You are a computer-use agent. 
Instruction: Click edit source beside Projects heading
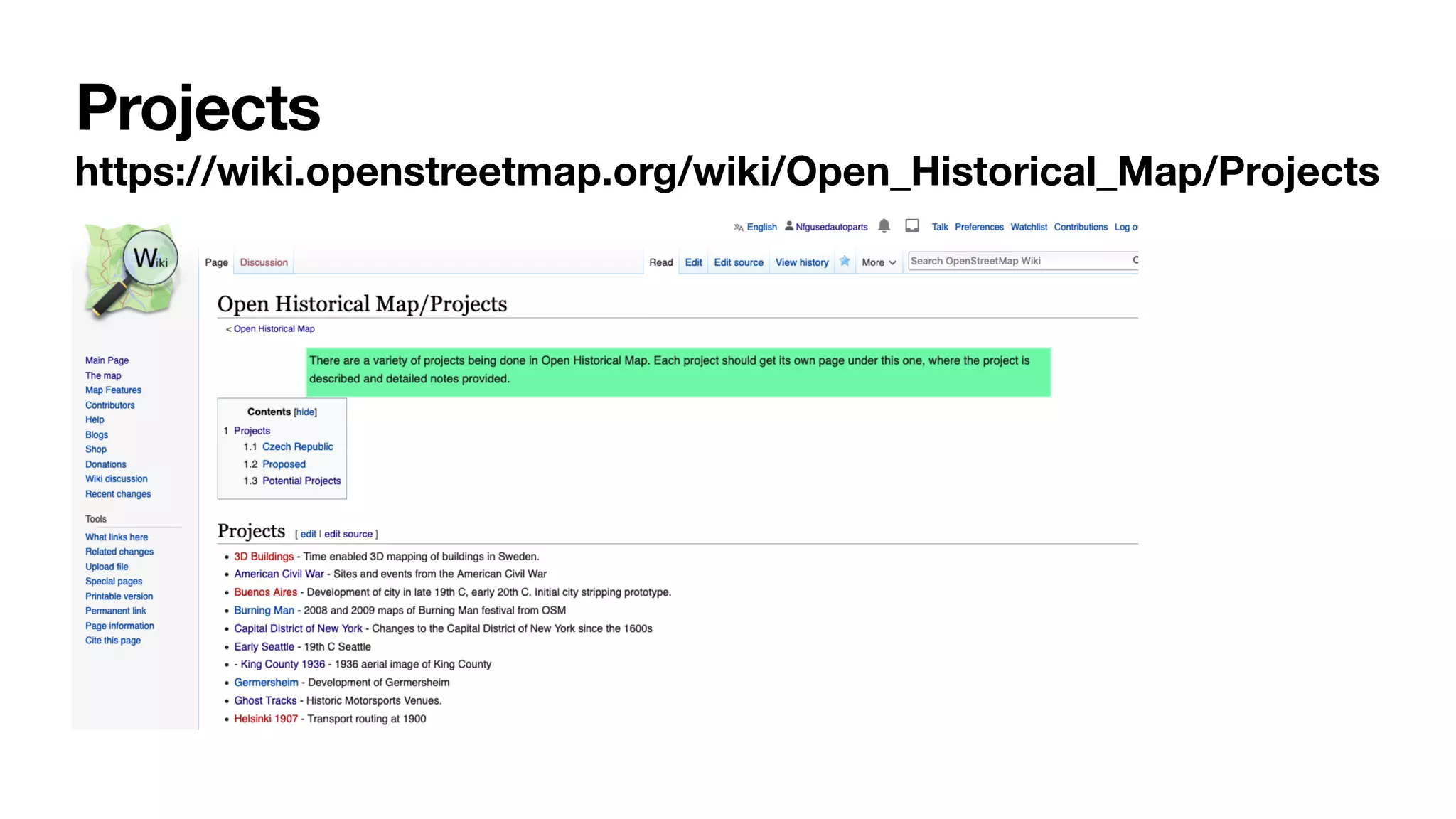(x=348, y=534)
